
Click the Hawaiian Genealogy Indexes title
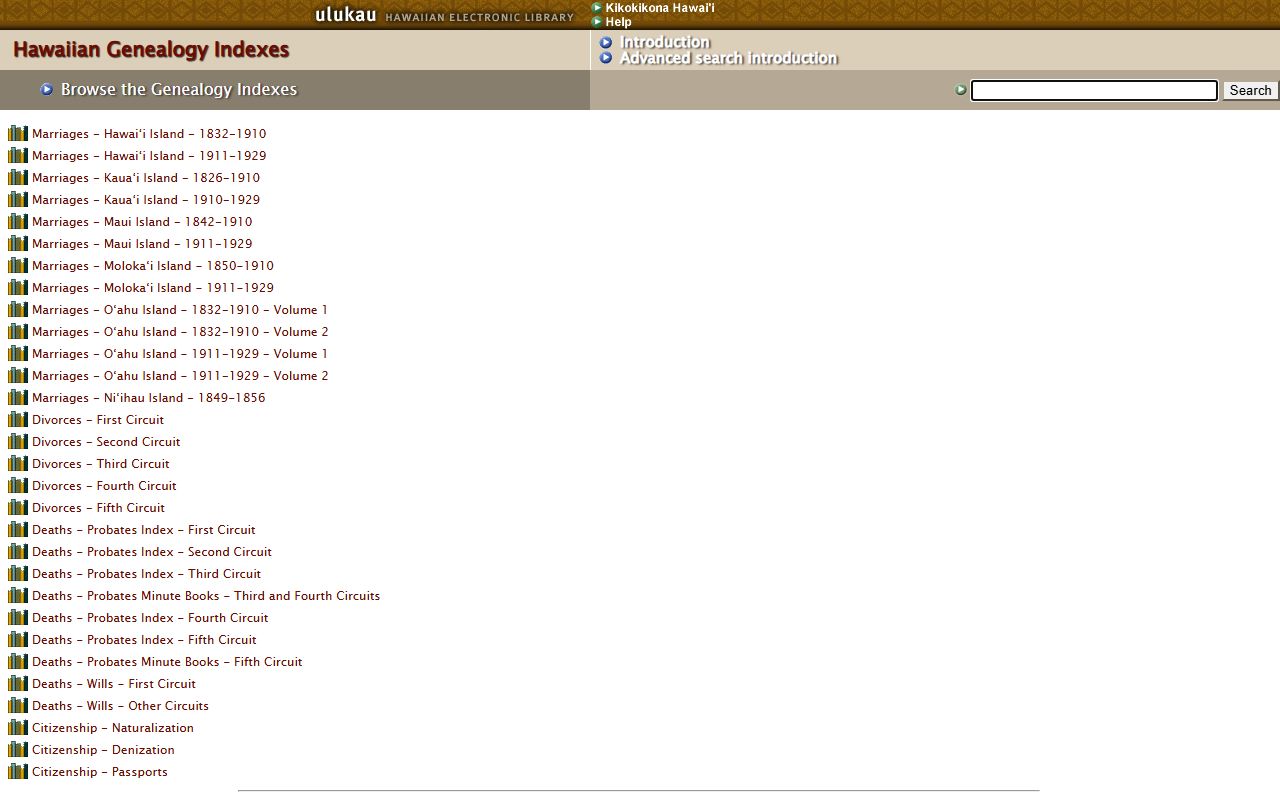(x=151, y=50)
